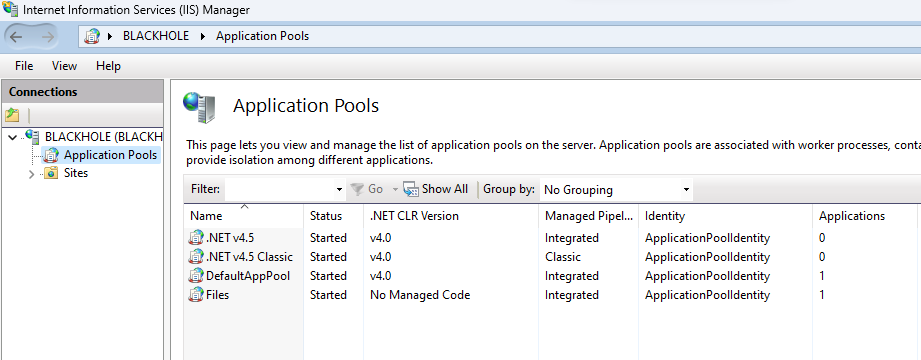
Task: Open the File menu
Action: click(x=24, y=66)
